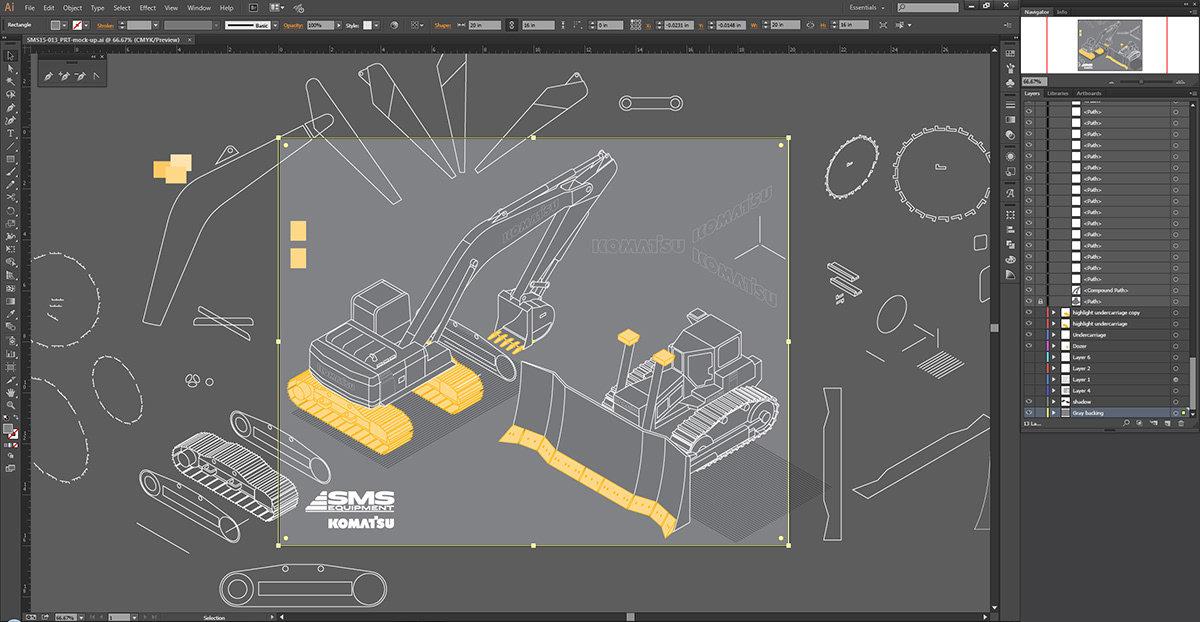Image resolution: width=1200 pixels, height=622 pixels.
Task: Show the hidden Layer 1
Action: [1028, 380]
